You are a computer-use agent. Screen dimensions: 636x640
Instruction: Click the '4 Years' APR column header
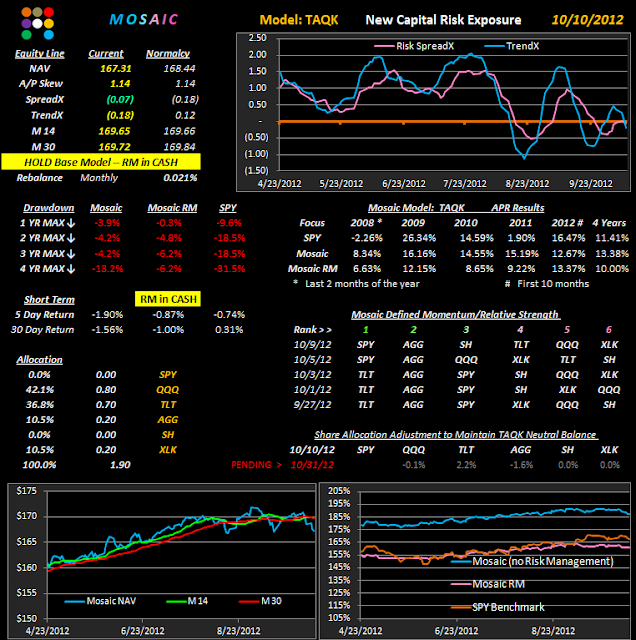click(609, 223)
